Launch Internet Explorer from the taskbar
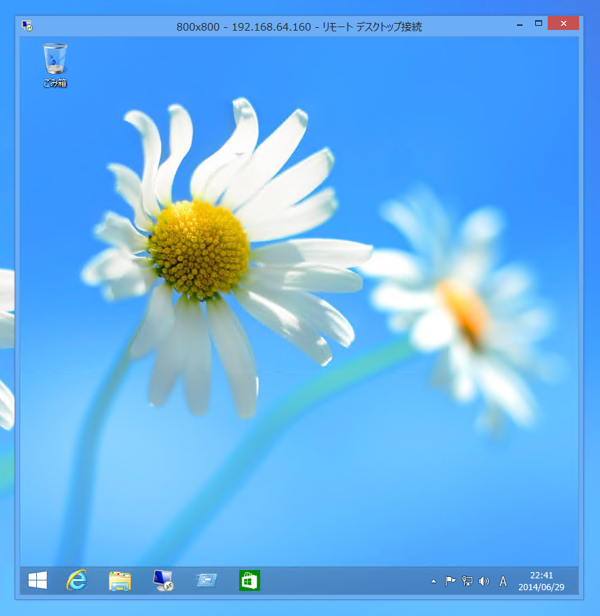This screenshot has height=616, width=600. (77, 580)
